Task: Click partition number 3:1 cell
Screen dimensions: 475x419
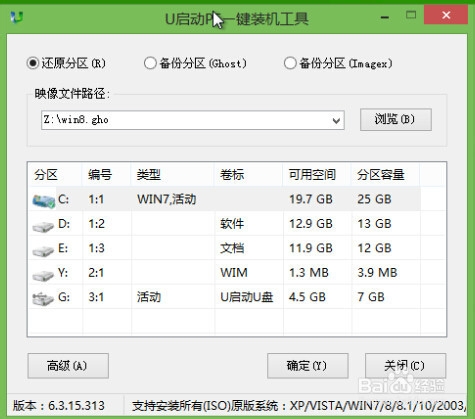Action: (96, 297)
